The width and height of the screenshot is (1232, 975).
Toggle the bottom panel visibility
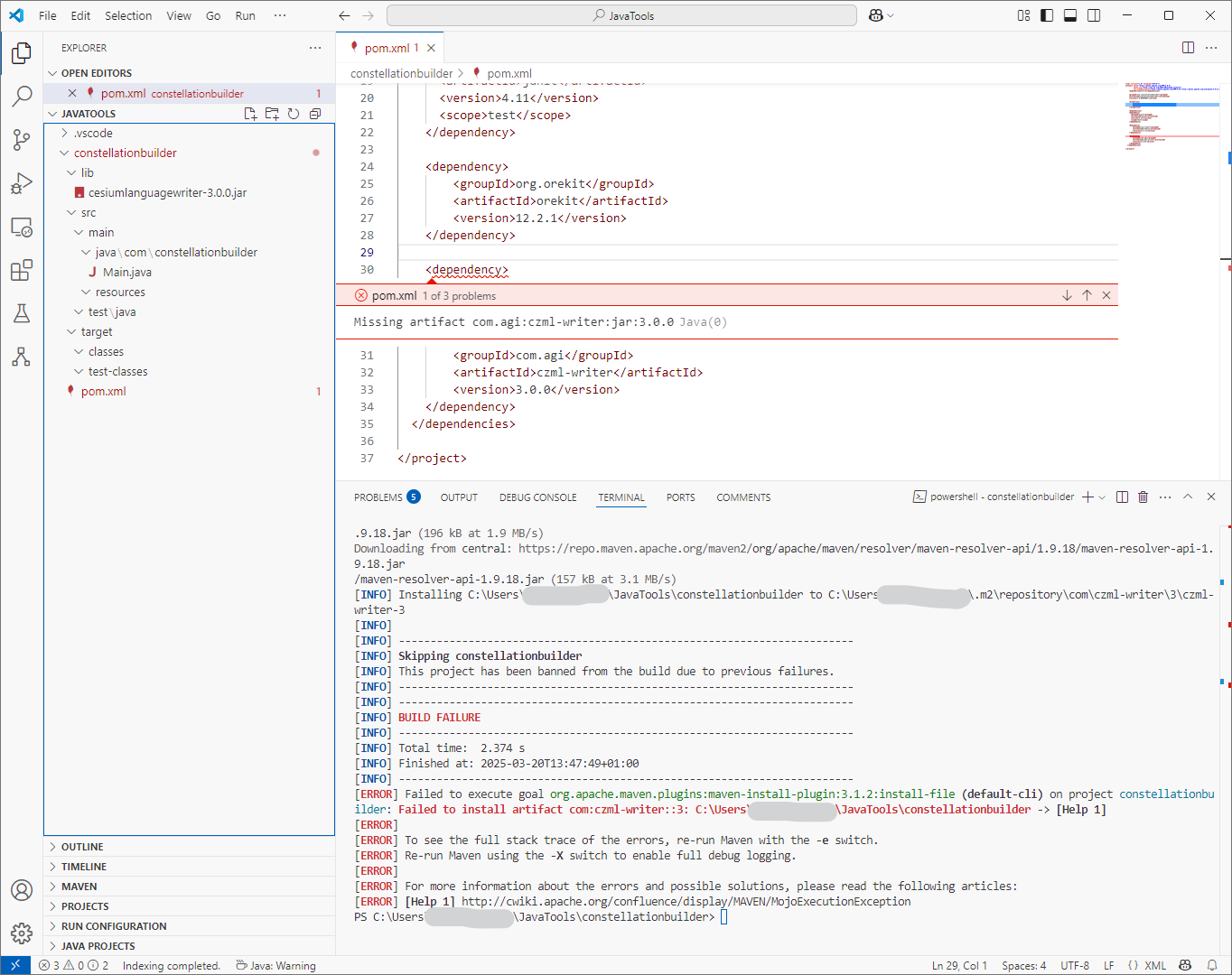(1070, 15)
